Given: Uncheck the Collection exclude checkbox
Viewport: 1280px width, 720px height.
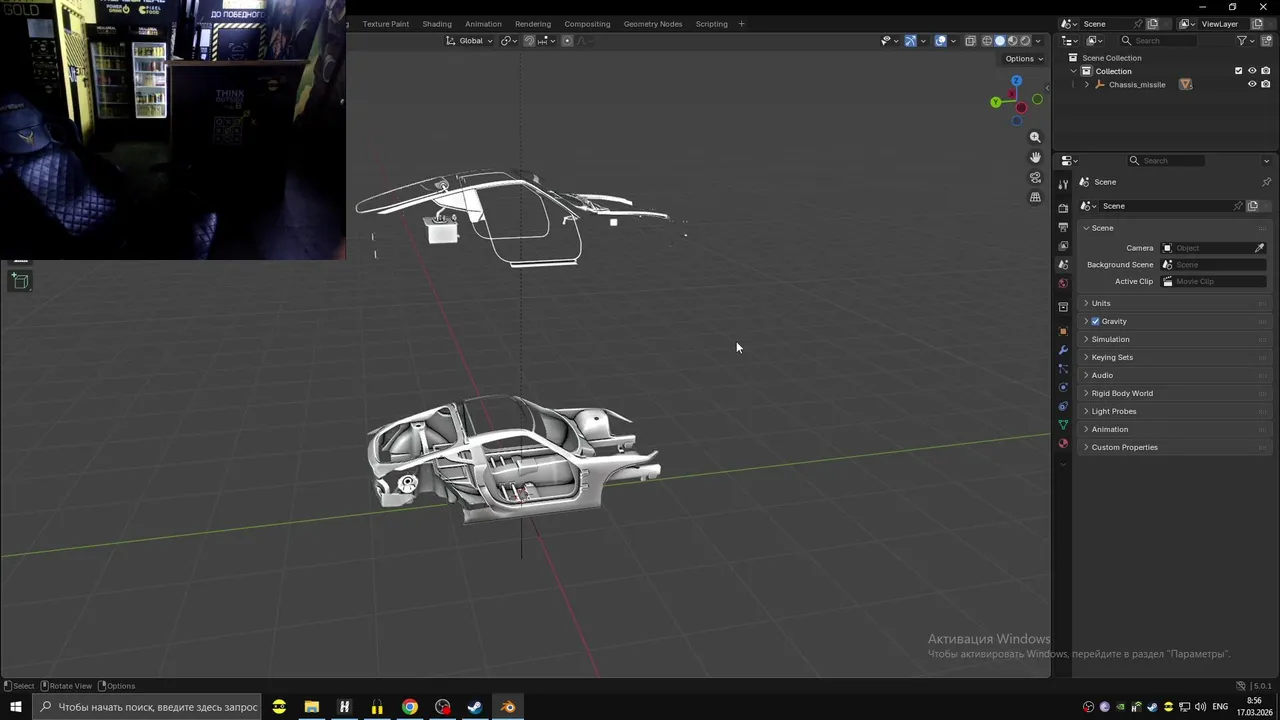Looking at the screenshot, I should pos(1238,71).
